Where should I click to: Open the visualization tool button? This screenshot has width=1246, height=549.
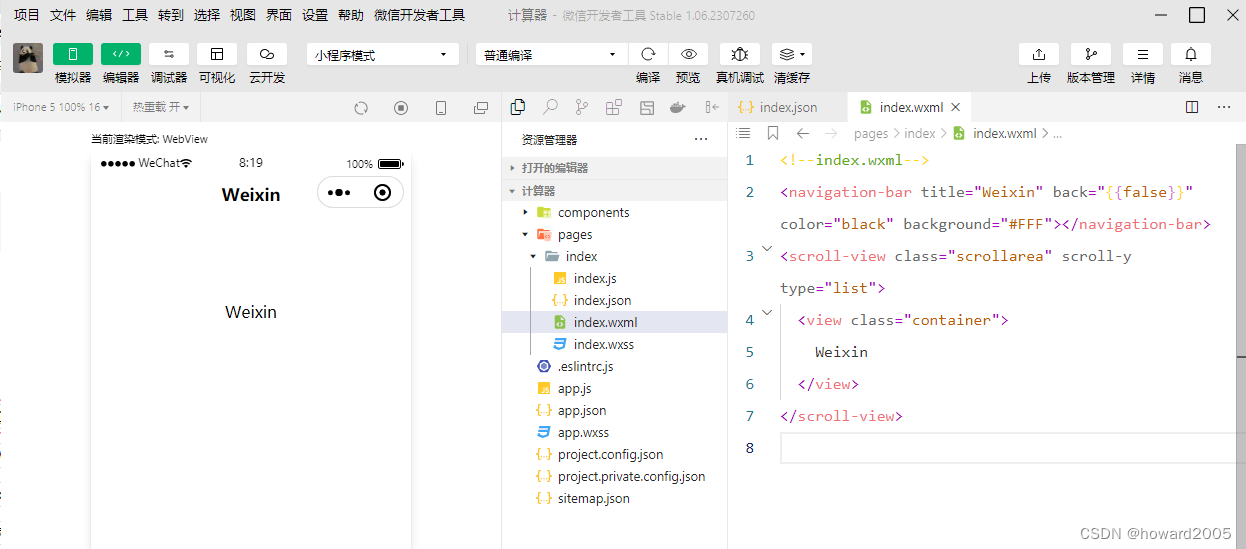(217, 54)
